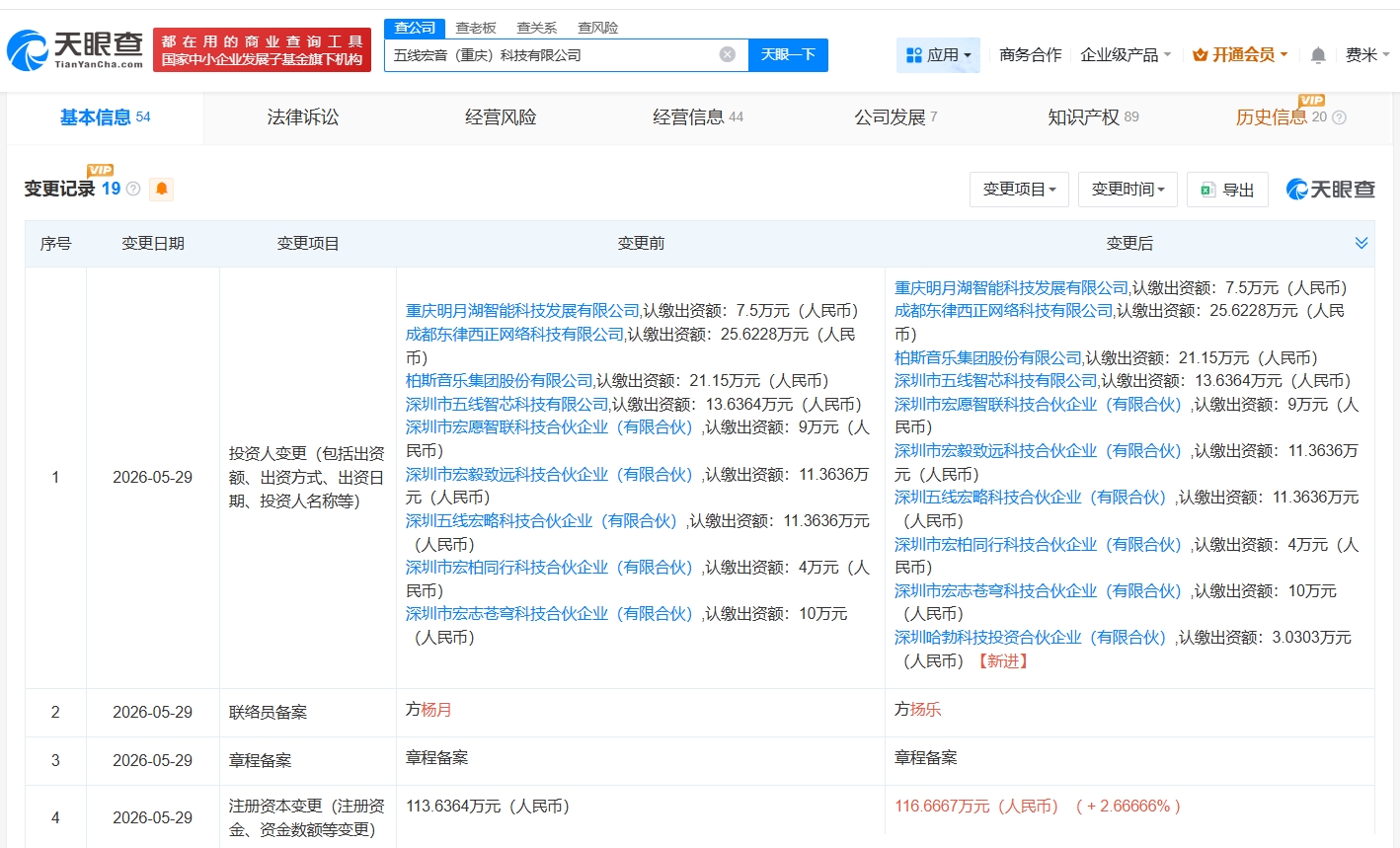The height and width of the screenshot is (848, 1400).
Task: Click the red 【新进】 tag
Action: pos(1003,661)
